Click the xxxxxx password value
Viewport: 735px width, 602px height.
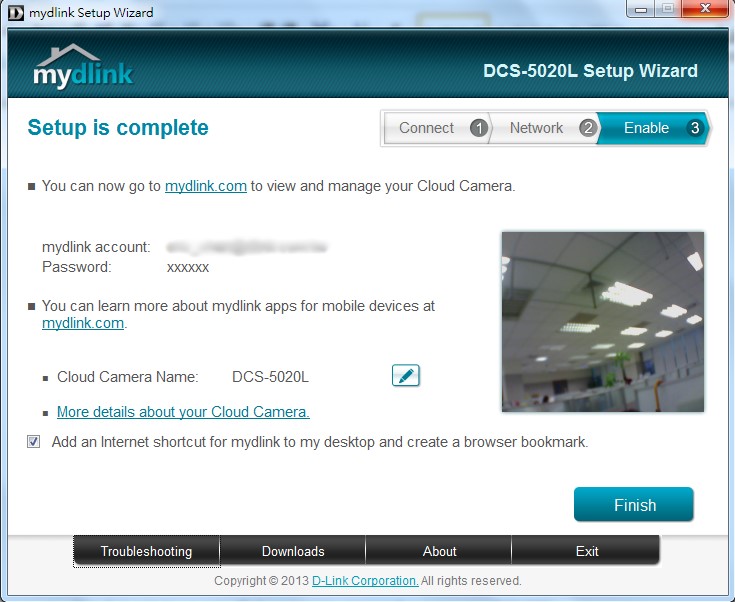coord(188,268)
